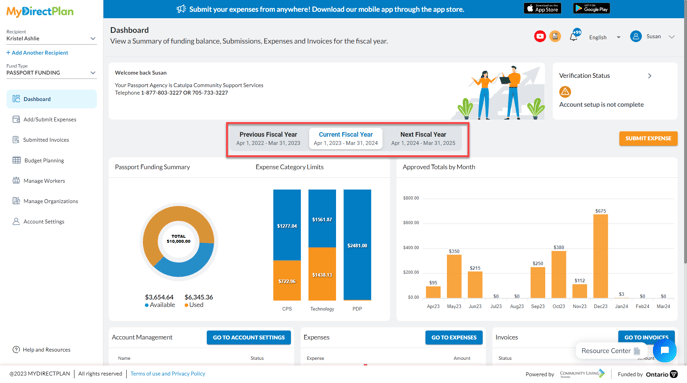Click the Dec23 bar in chart
This screenshot has height=383, width=687.
[600, 256]
